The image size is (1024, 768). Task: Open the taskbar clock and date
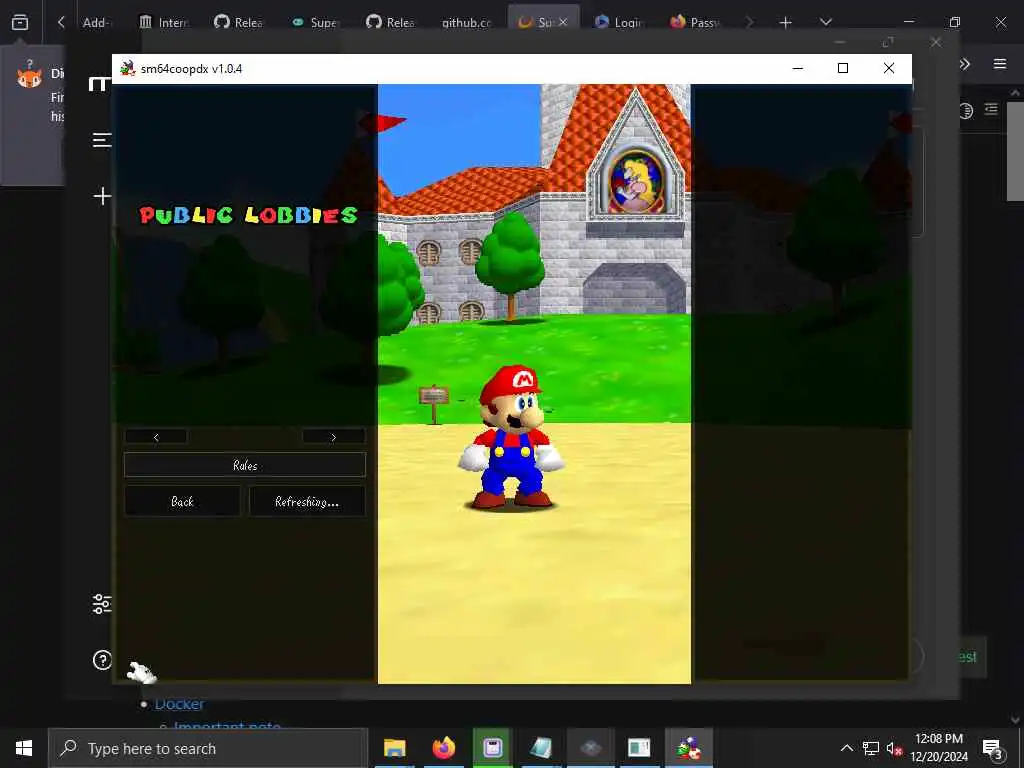(939, 748)
